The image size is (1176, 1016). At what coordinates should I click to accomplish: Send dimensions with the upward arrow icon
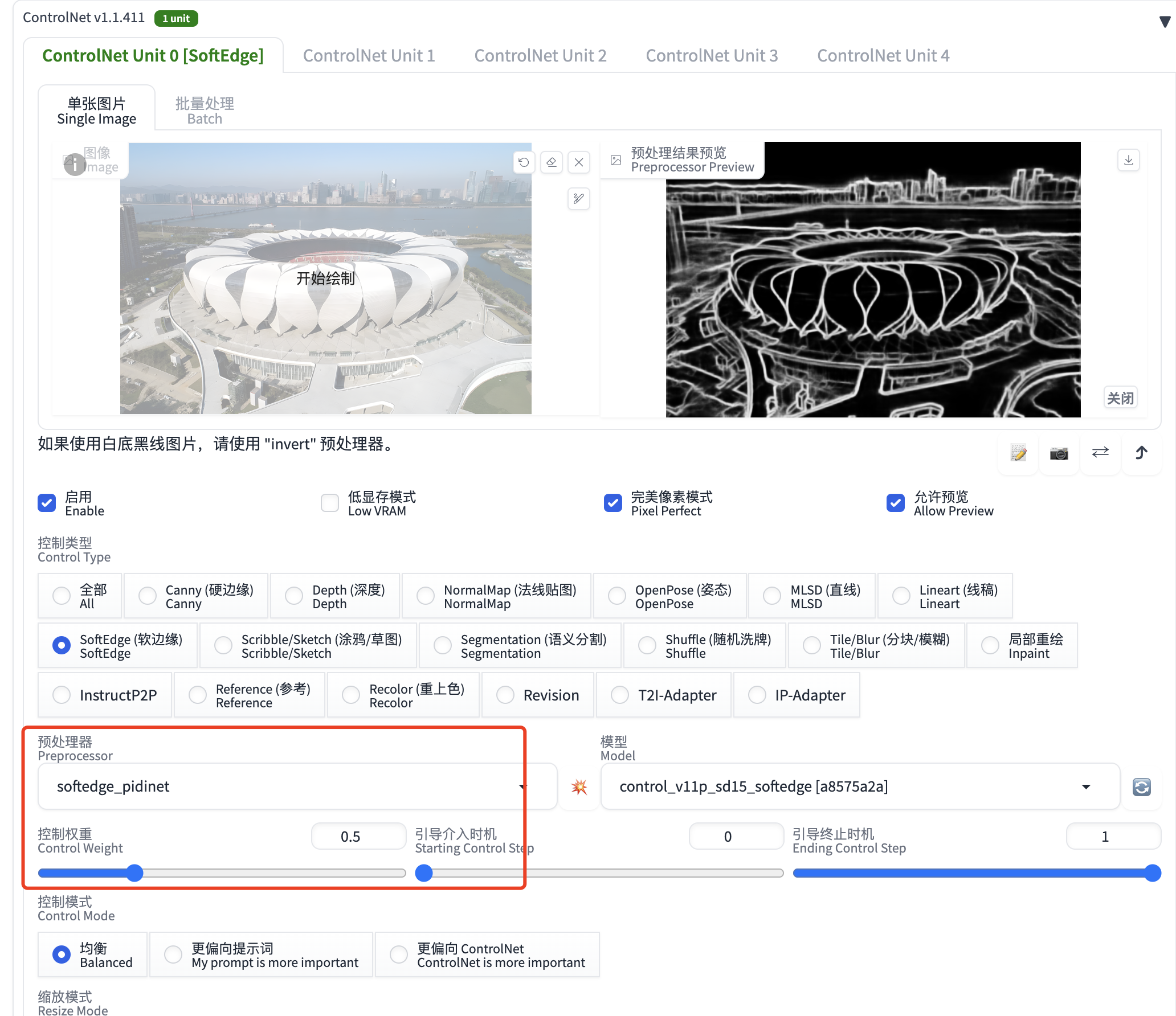(x=1141, y=453)
